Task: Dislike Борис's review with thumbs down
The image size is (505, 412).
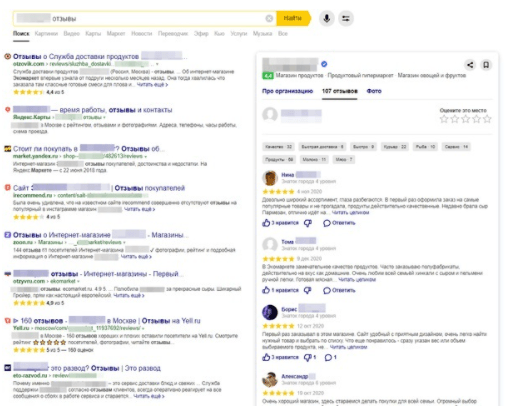Action: click(x=308, y=357)
